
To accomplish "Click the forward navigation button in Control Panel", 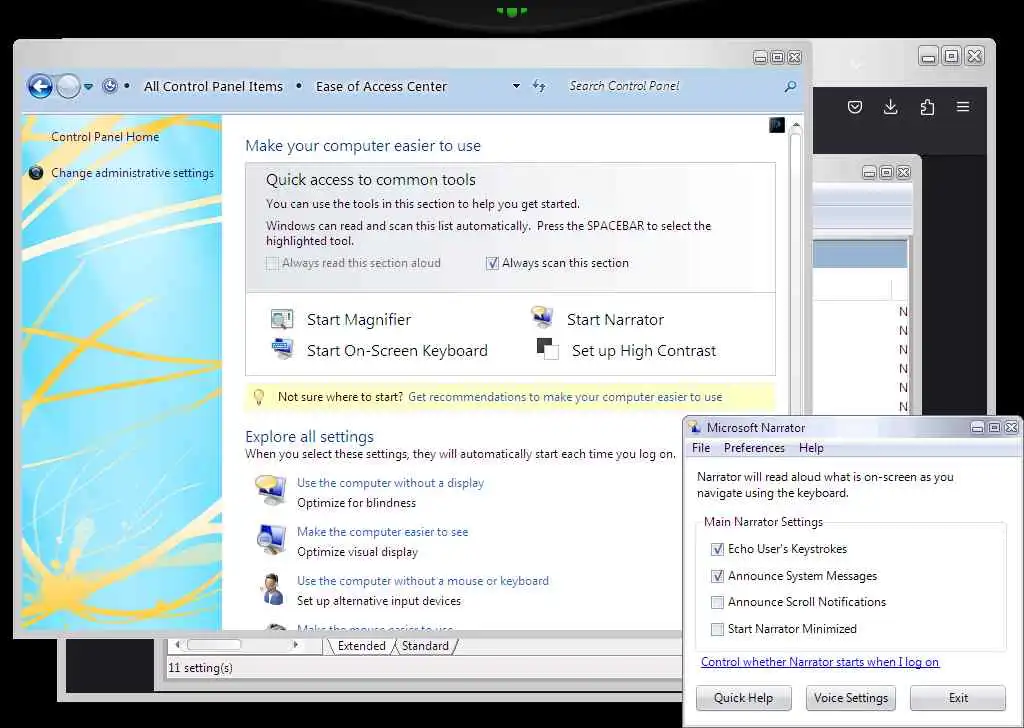I will [68, 86].
